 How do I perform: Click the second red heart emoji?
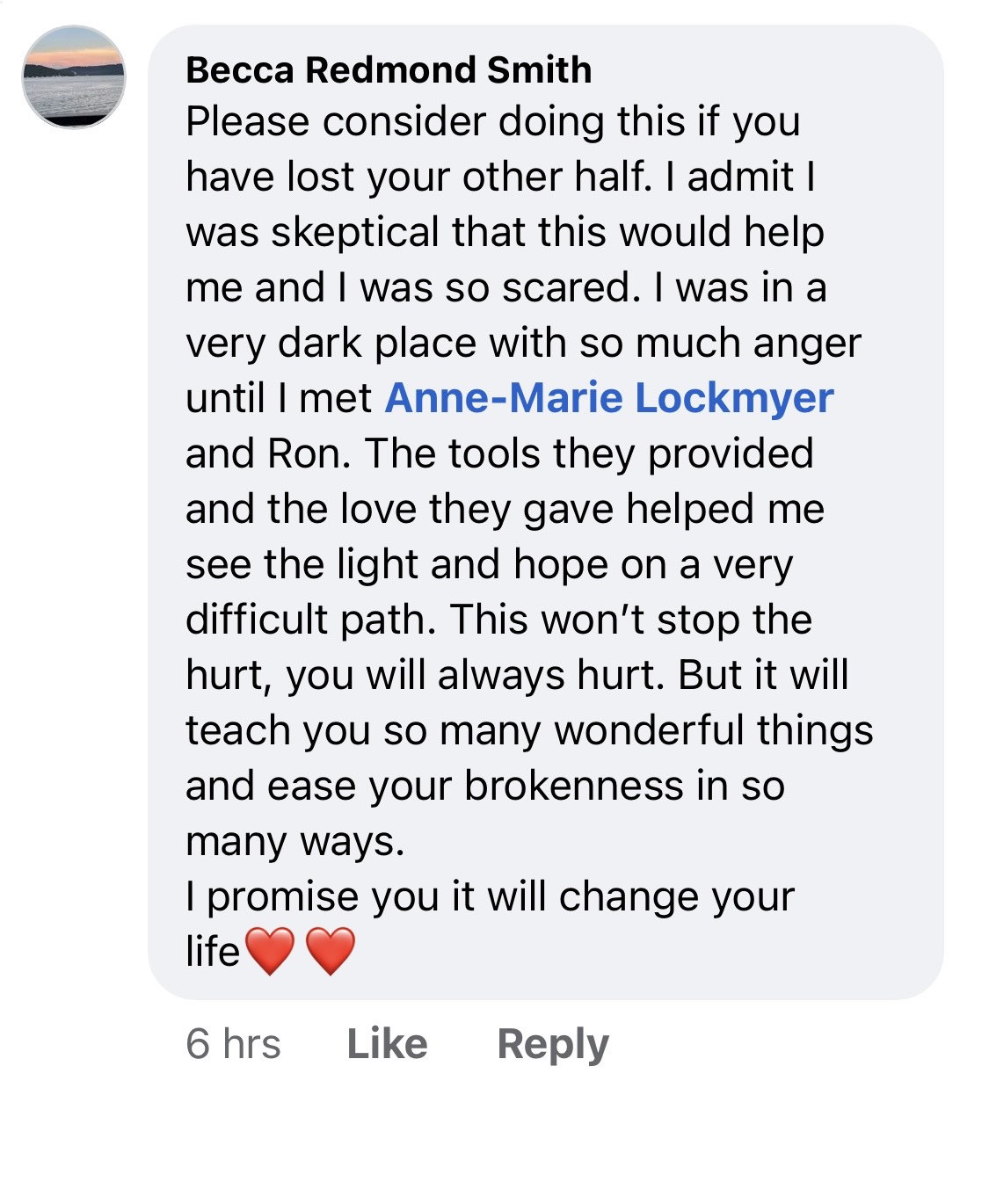point(331,952)
